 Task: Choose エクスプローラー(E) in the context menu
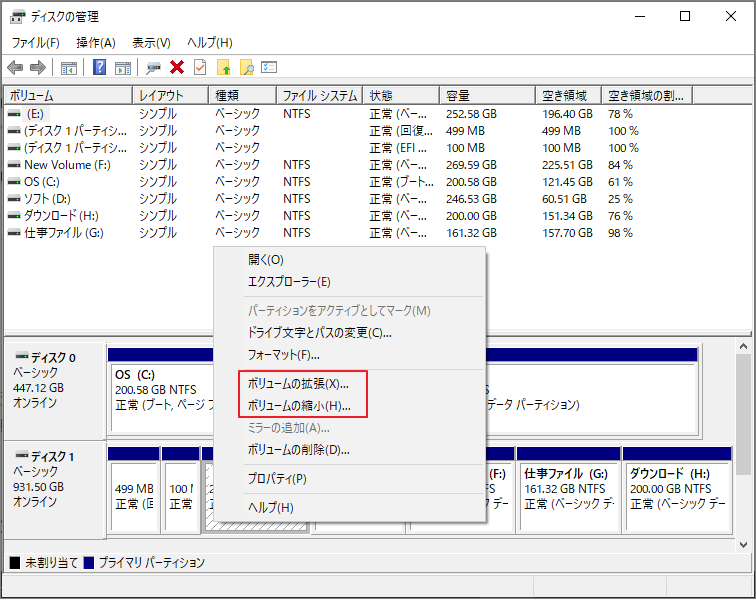350,282
